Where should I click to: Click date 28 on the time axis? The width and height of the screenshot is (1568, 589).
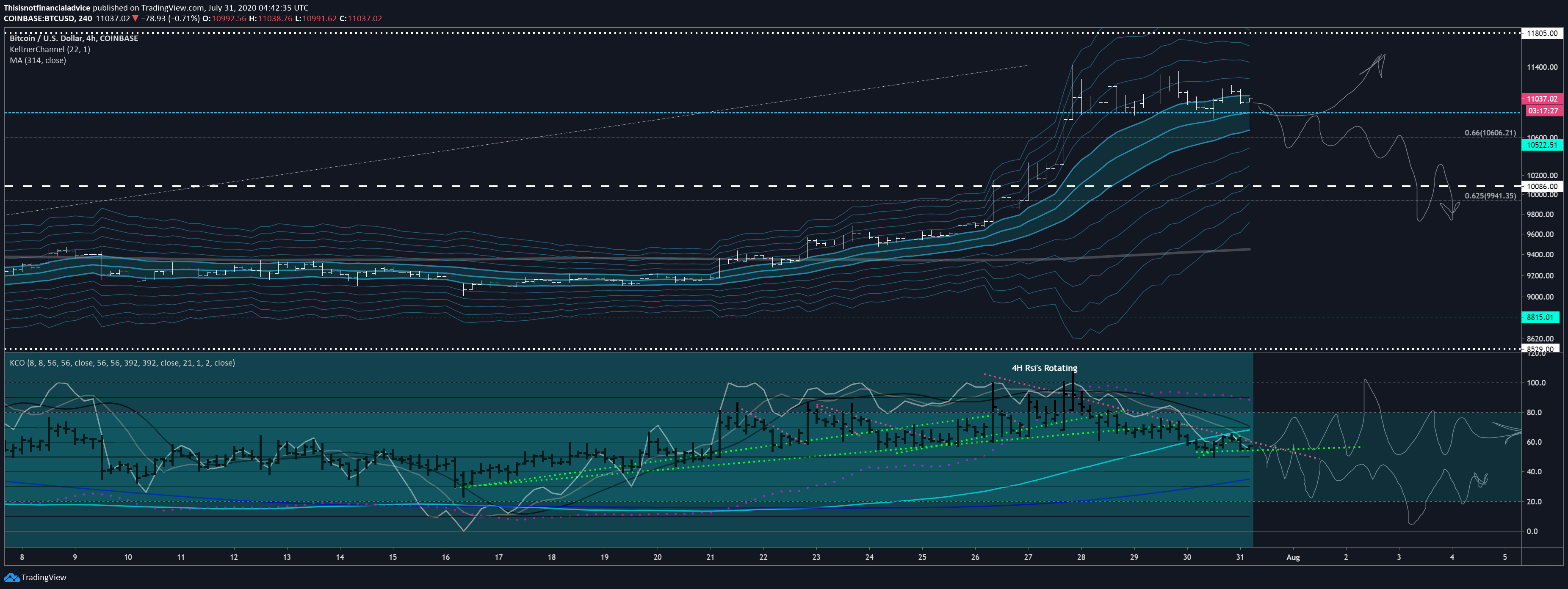(x=1081, y=557)
